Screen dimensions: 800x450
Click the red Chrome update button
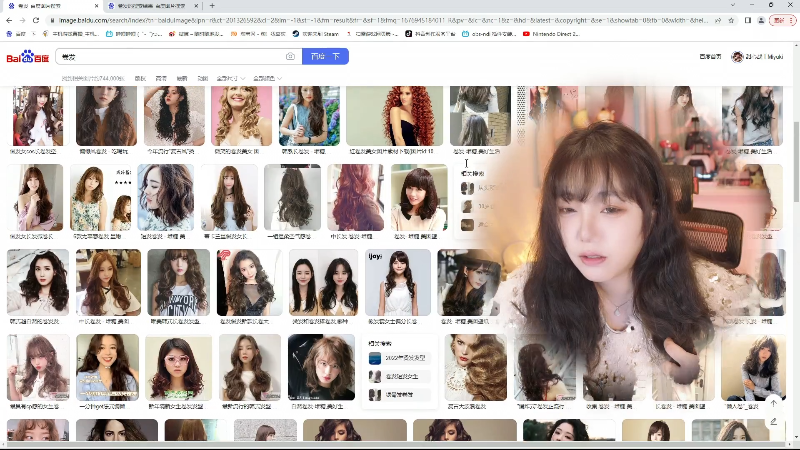tap(783, 20)
